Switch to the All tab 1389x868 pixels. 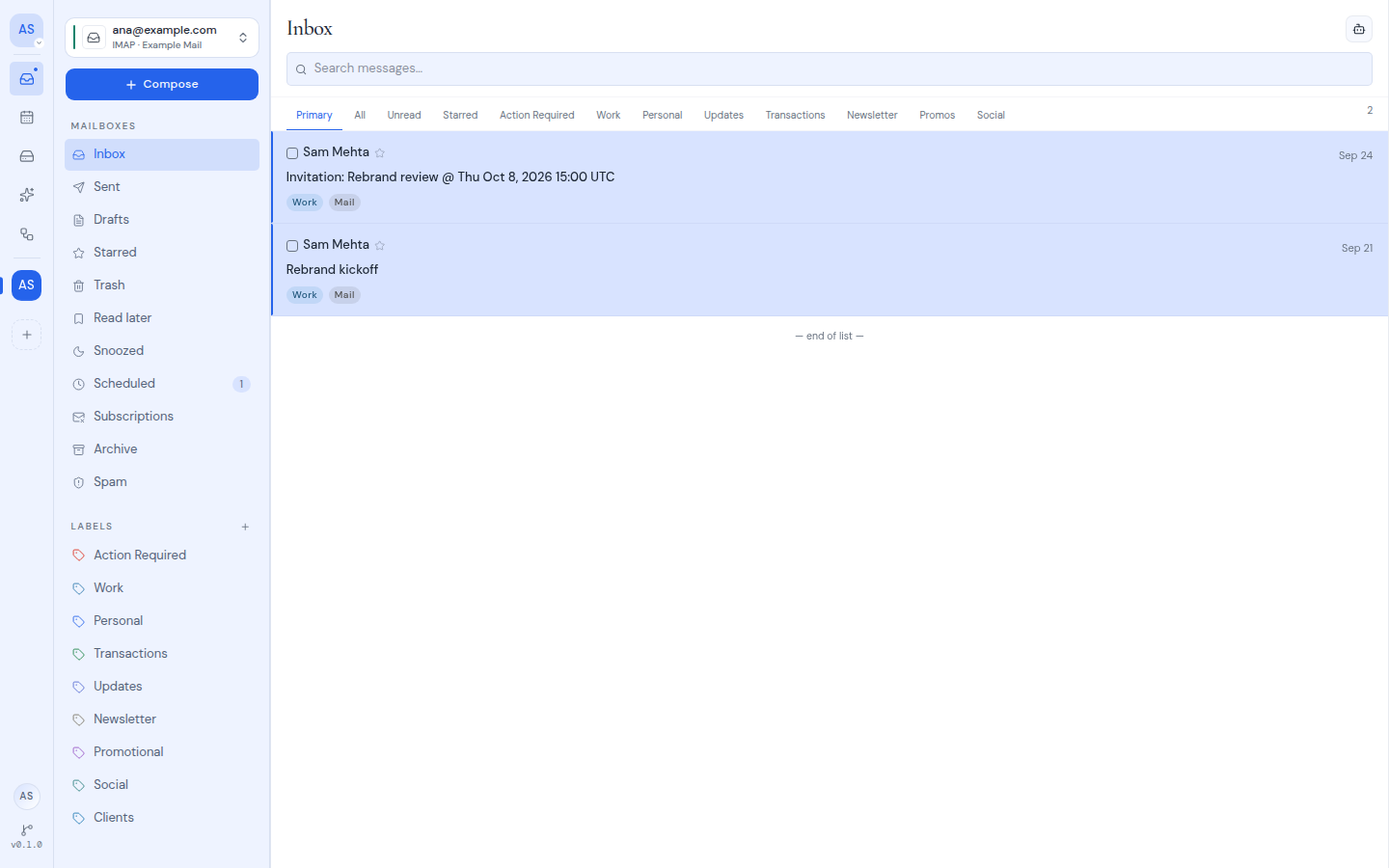(x=360, y=115)
